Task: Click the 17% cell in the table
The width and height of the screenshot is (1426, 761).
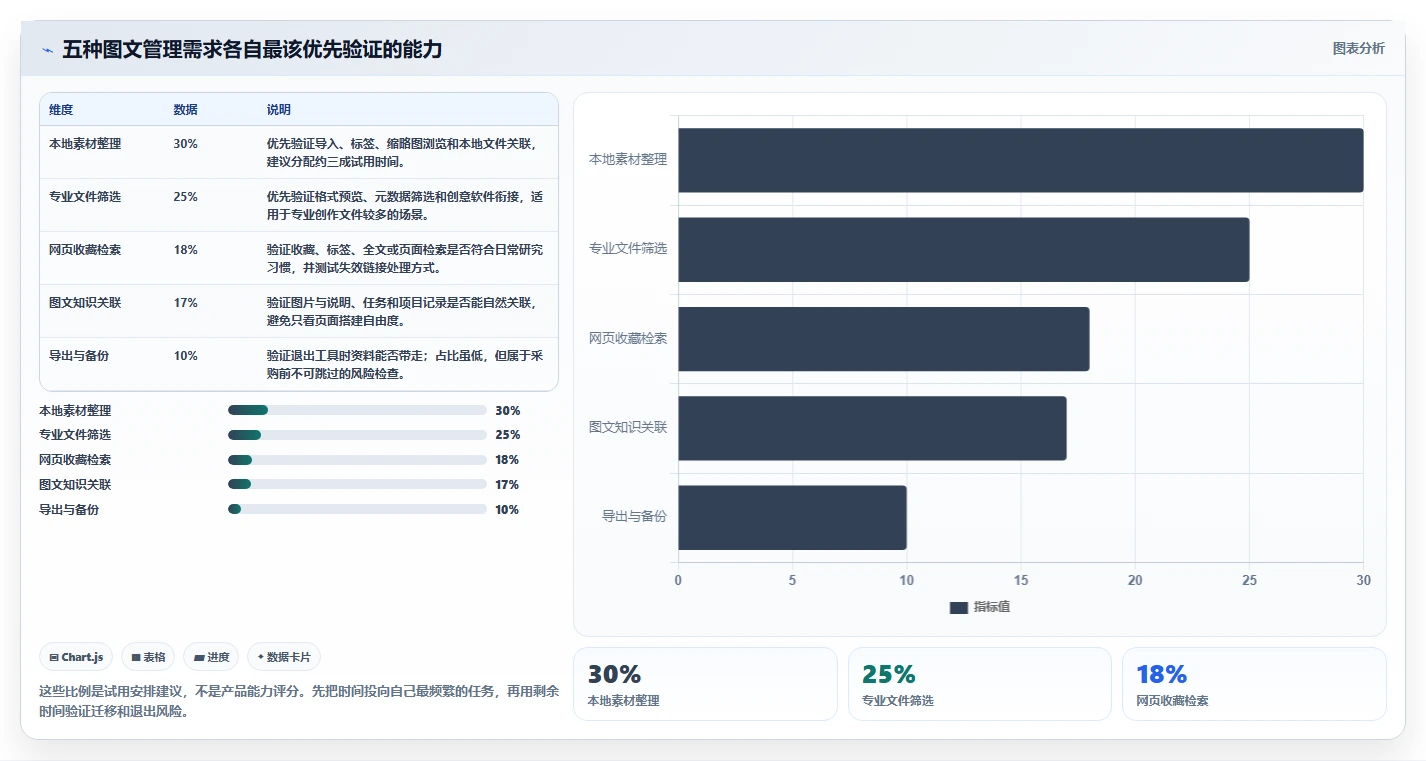Action: coord(185,303)
